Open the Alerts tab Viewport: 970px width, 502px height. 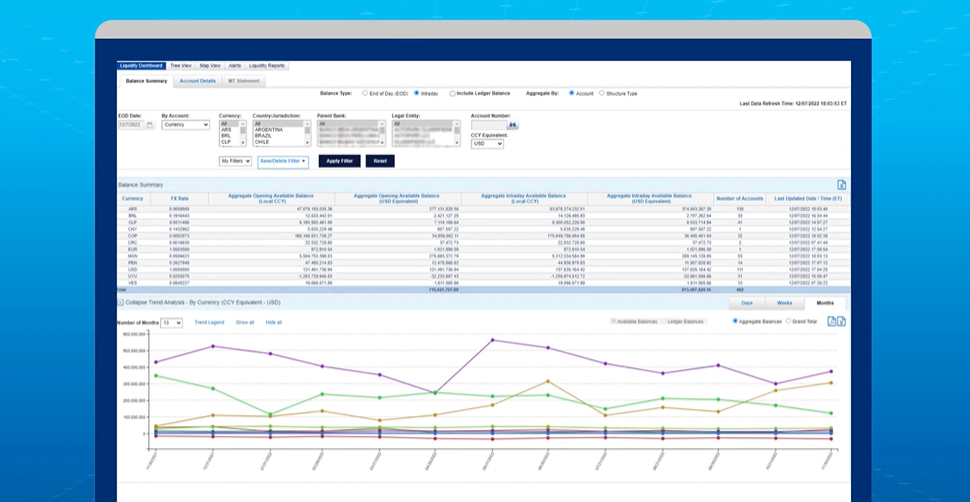(235, 66)
